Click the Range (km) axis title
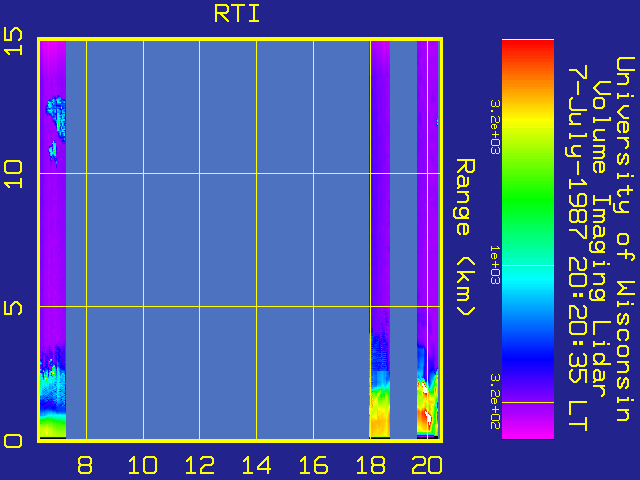The width and height of the screenshot is (640, 480). [465, 238]
